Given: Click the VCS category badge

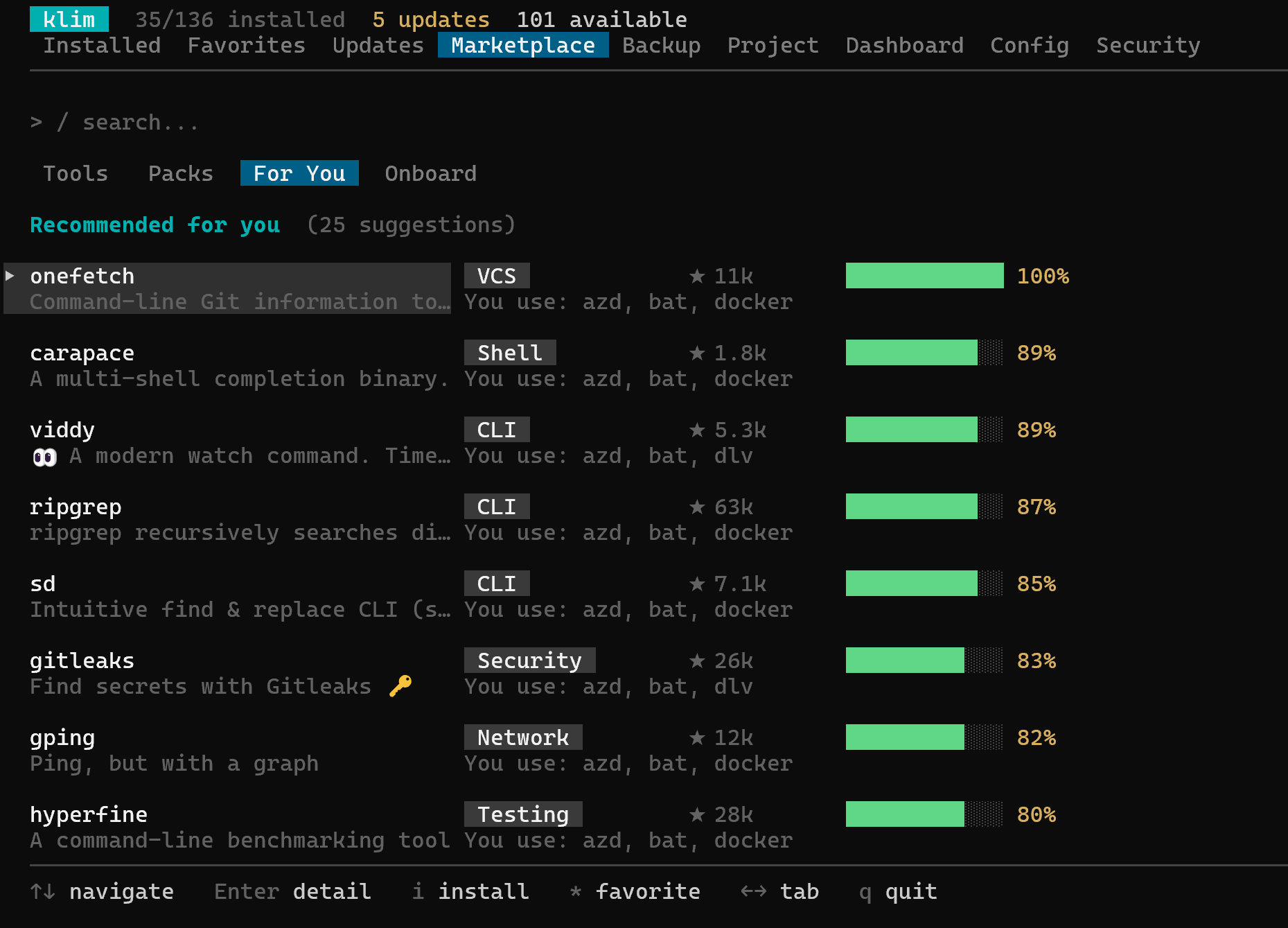Looking at the screenshot, I should tap(497, 276).
